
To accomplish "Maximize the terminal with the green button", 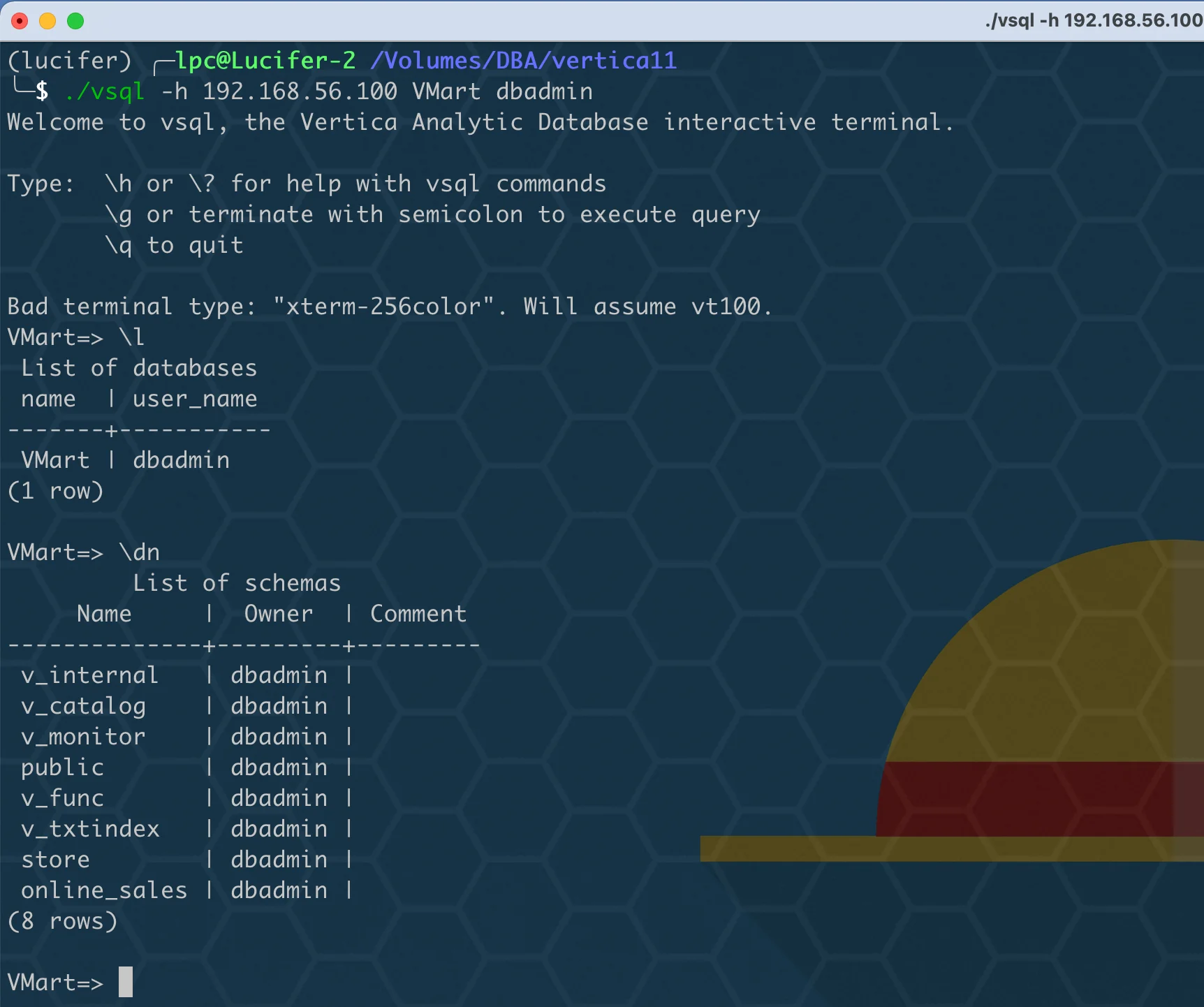I will [x=75, y=21].
